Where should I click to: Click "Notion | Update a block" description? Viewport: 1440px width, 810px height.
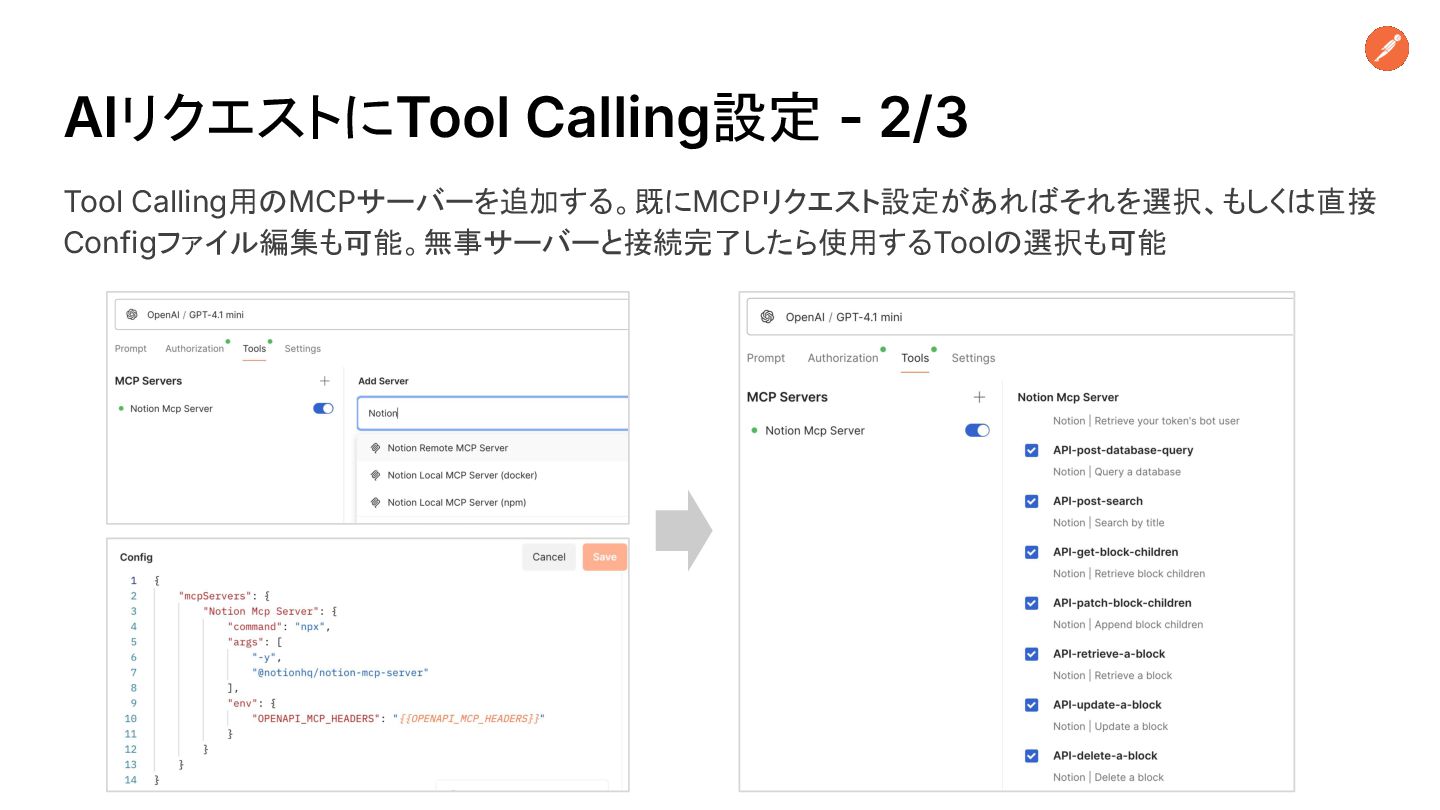coord(1110,727)
